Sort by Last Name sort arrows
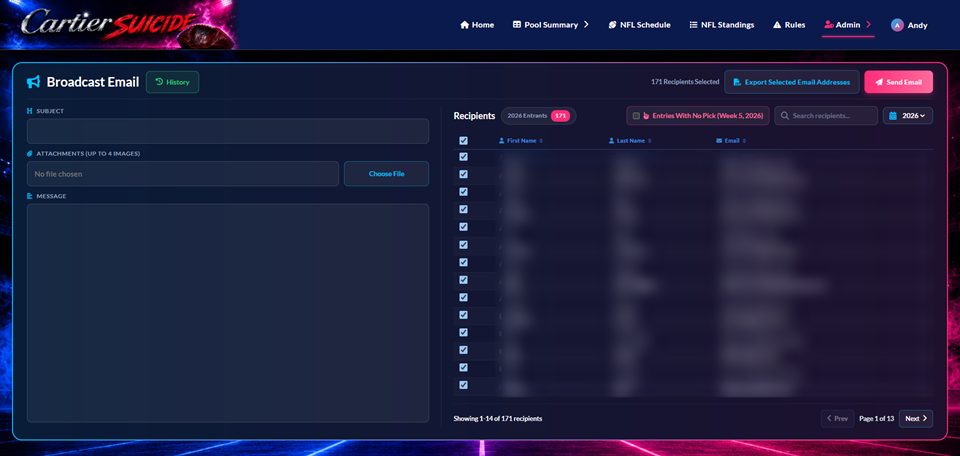The image size is (960, 456). click(x=650, y=141)
